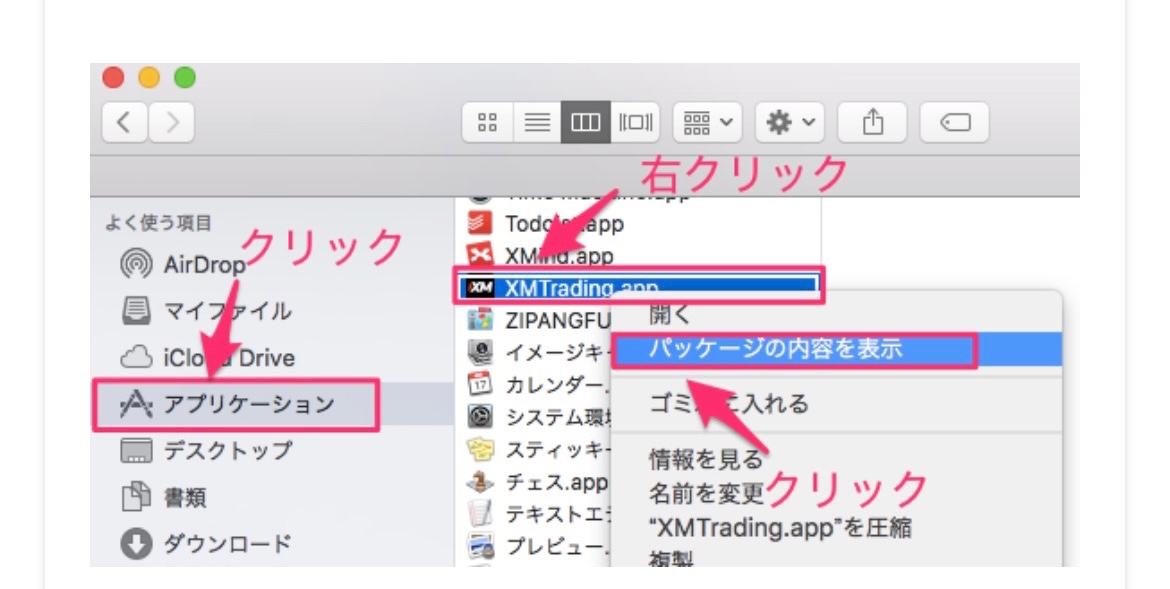Click the アプリケーション sidebar icon

(x=136, y=405)
